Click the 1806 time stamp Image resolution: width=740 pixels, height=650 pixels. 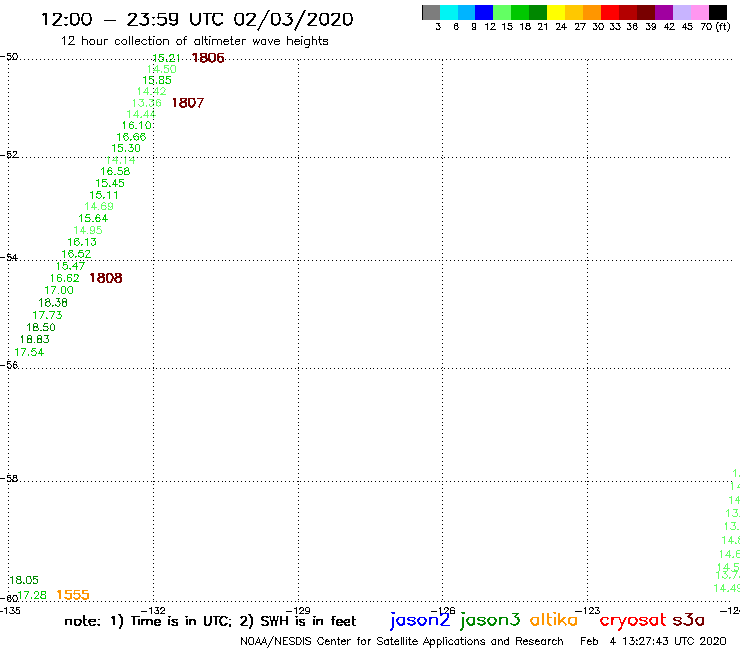click(208, 58)
